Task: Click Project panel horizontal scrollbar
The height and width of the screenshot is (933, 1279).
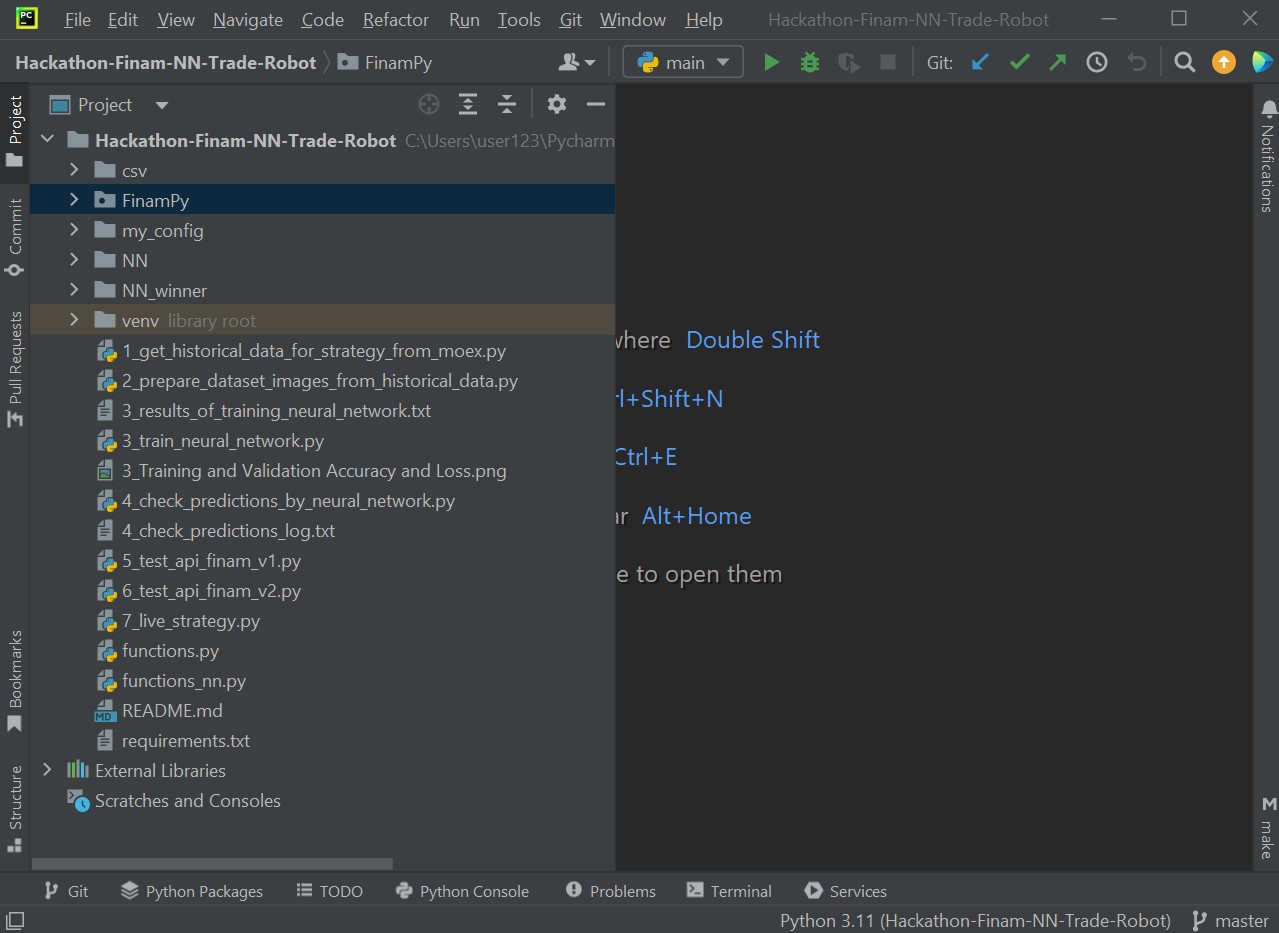Action: pyautogui.click(x=213, y=863)
